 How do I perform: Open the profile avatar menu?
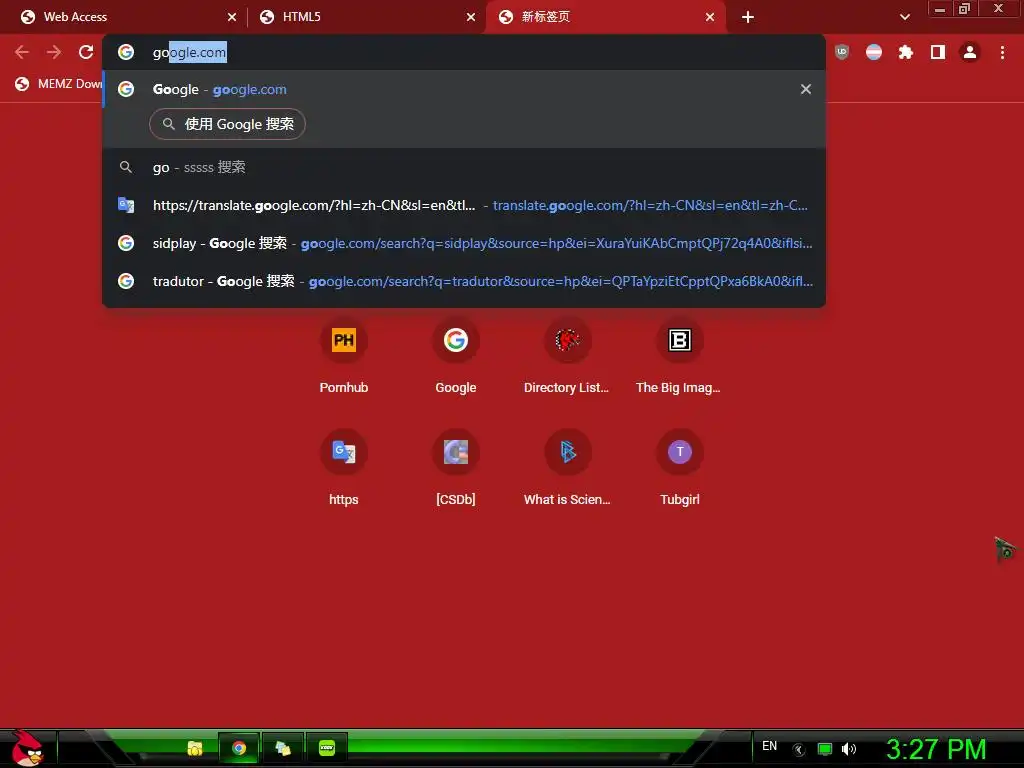pos(970,52)
